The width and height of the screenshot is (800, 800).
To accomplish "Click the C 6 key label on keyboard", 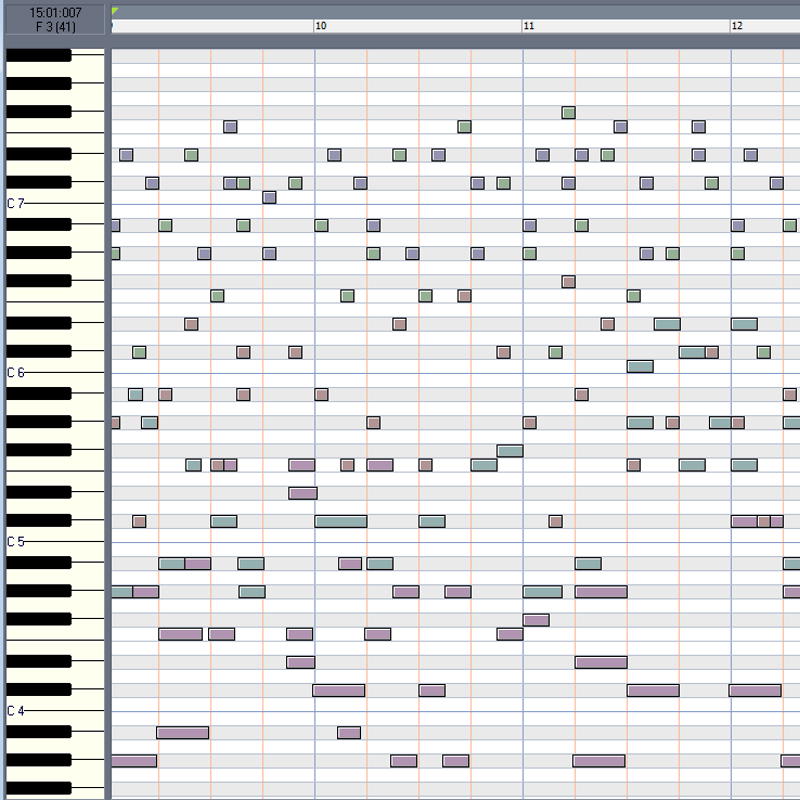I will [x=16, y=372].
